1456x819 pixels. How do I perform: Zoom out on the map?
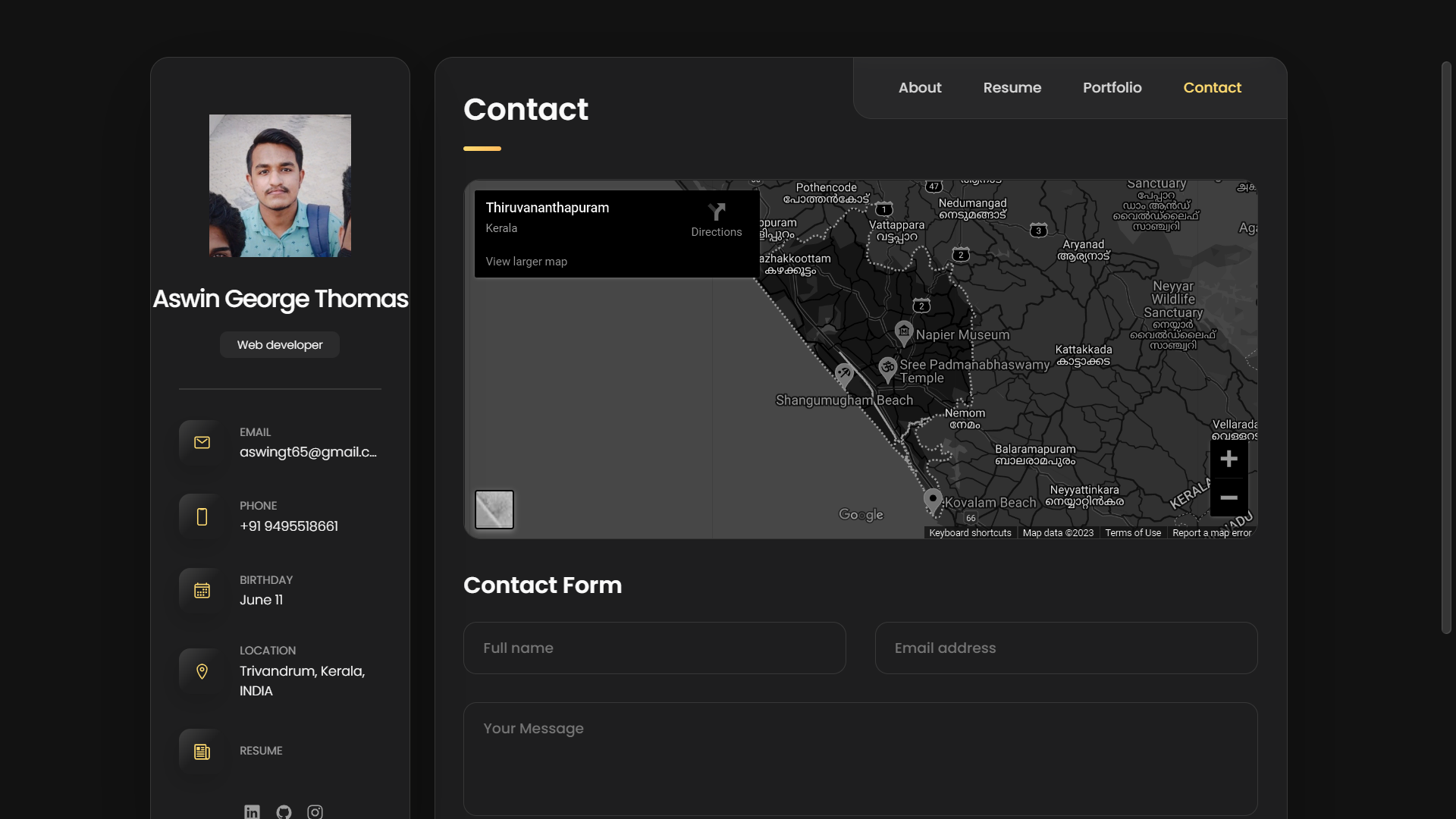1228,497
